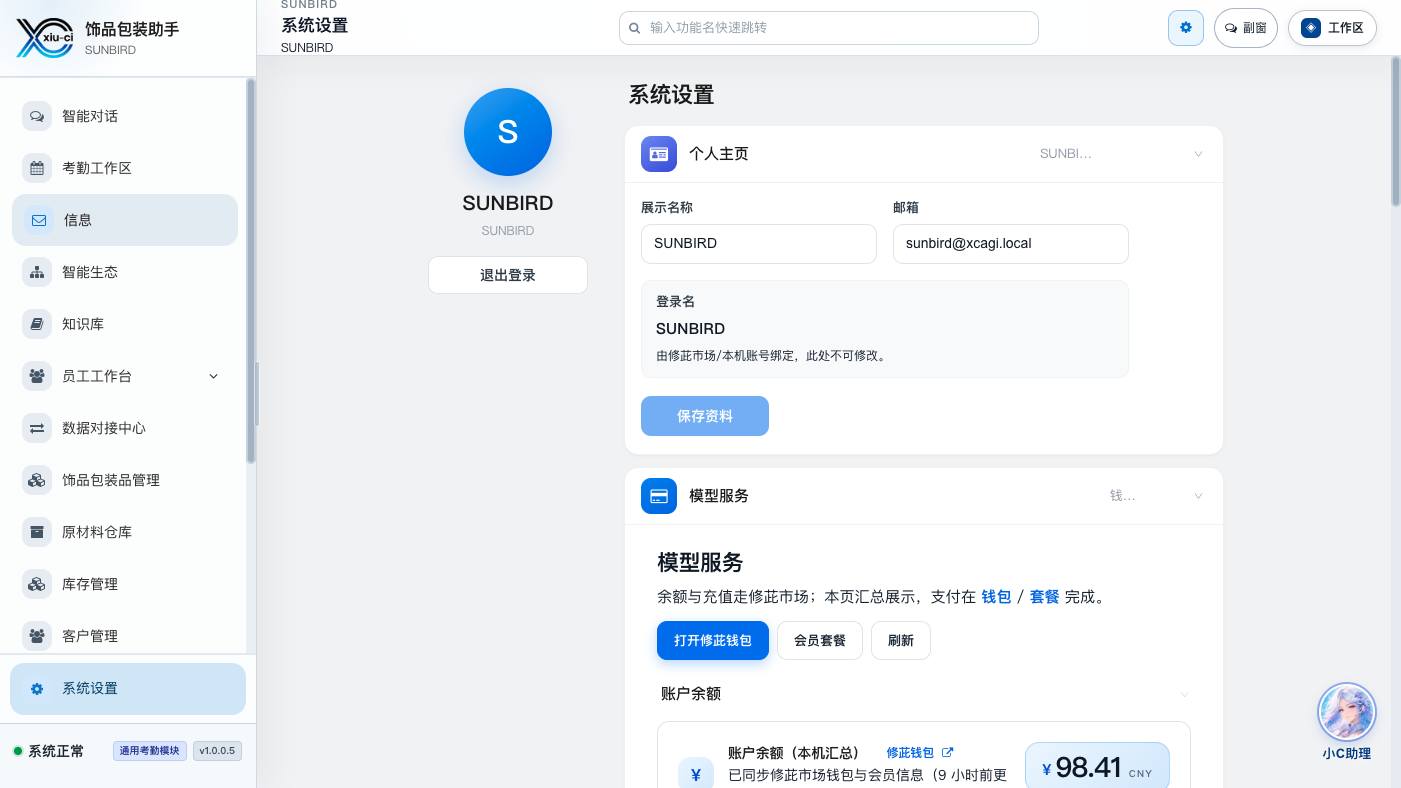Collapse the 账户余额 section chevron
Image resolution: width=1401 pixels, height=788 pixels.
1185,694
